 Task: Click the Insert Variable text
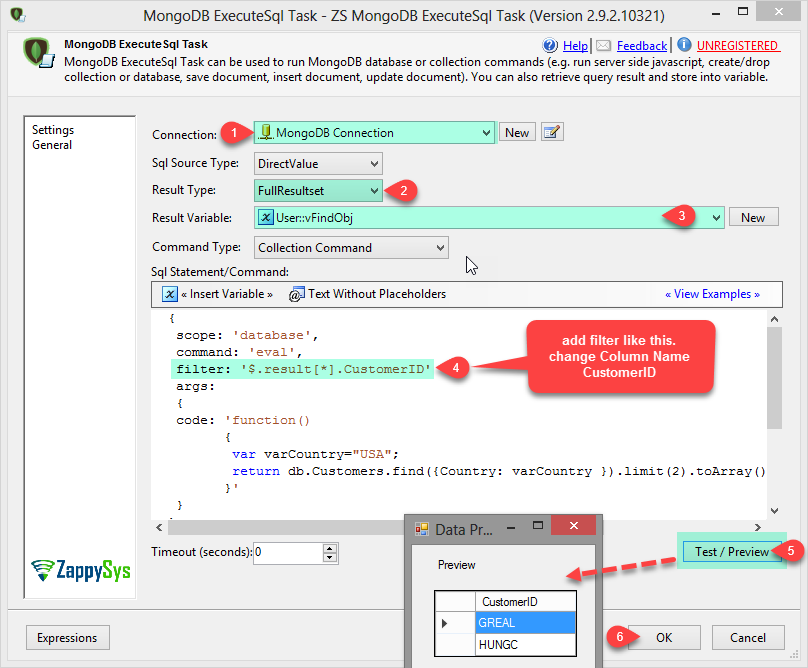click(227, 294)
